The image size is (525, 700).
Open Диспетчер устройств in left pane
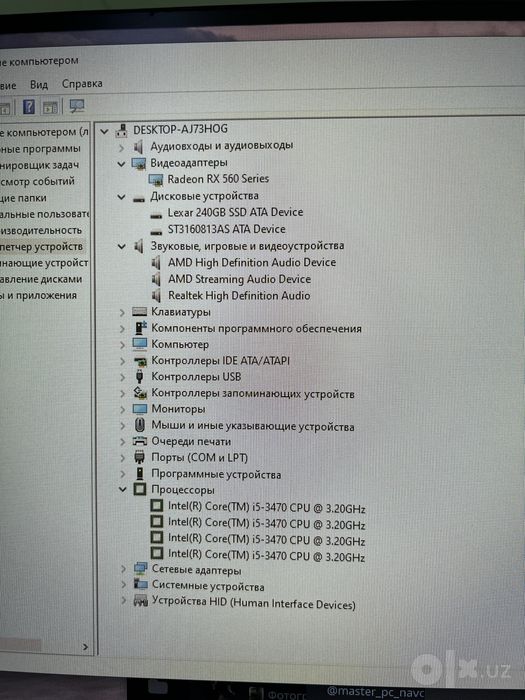click(x=42, y=246)
